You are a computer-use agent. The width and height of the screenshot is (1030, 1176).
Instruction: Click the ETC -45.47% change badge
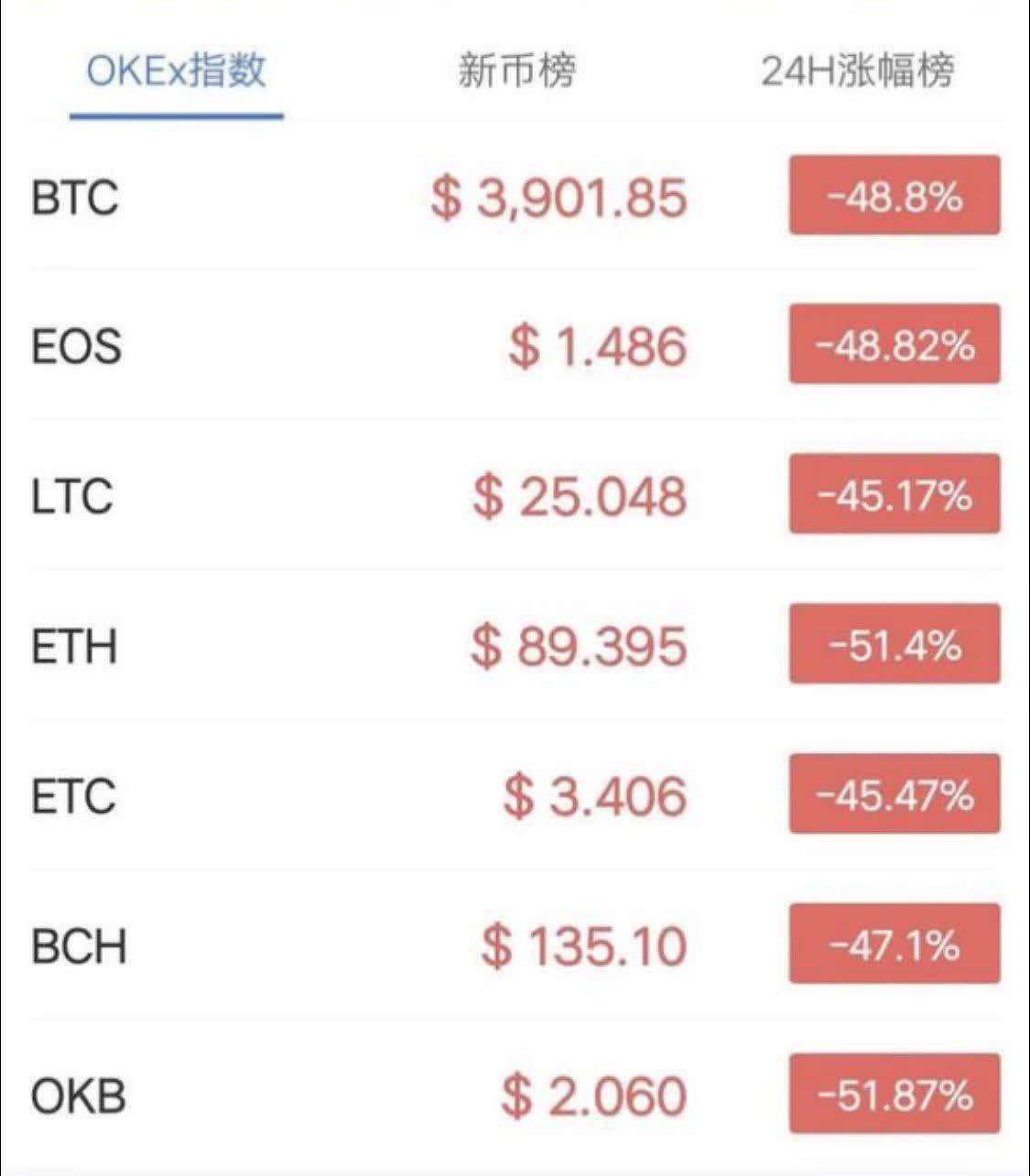[894, 794]
